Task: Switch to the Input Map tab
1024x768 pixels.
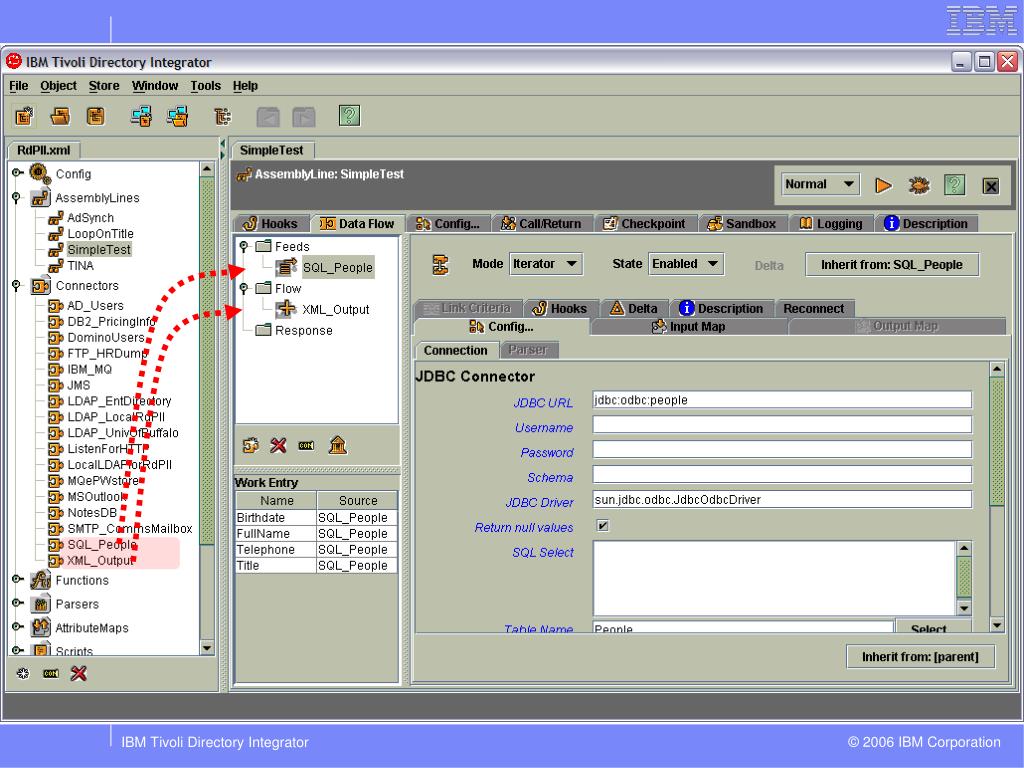Action: pos(689,327)
